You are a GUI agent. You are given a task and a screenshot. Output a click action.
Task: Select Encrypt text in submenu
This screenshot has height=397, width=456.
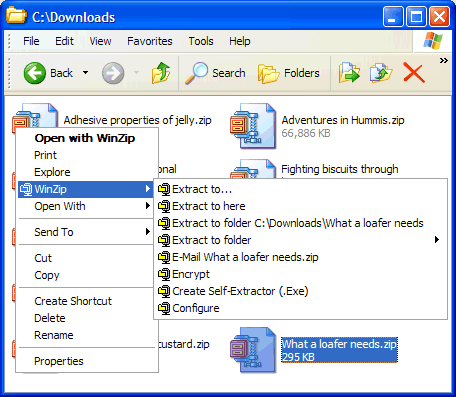(191, 274)
